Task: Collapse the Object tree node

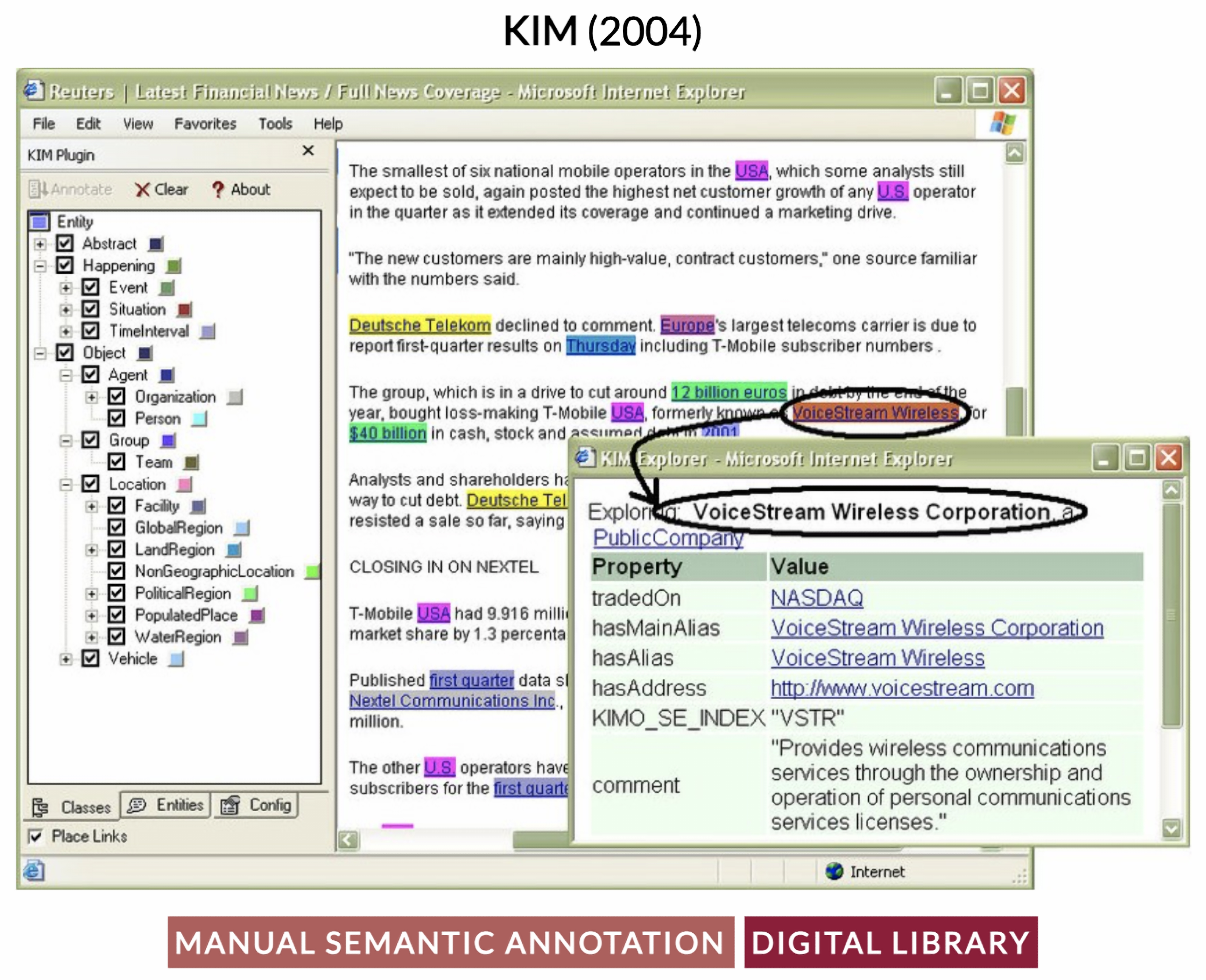Action: 40,353
